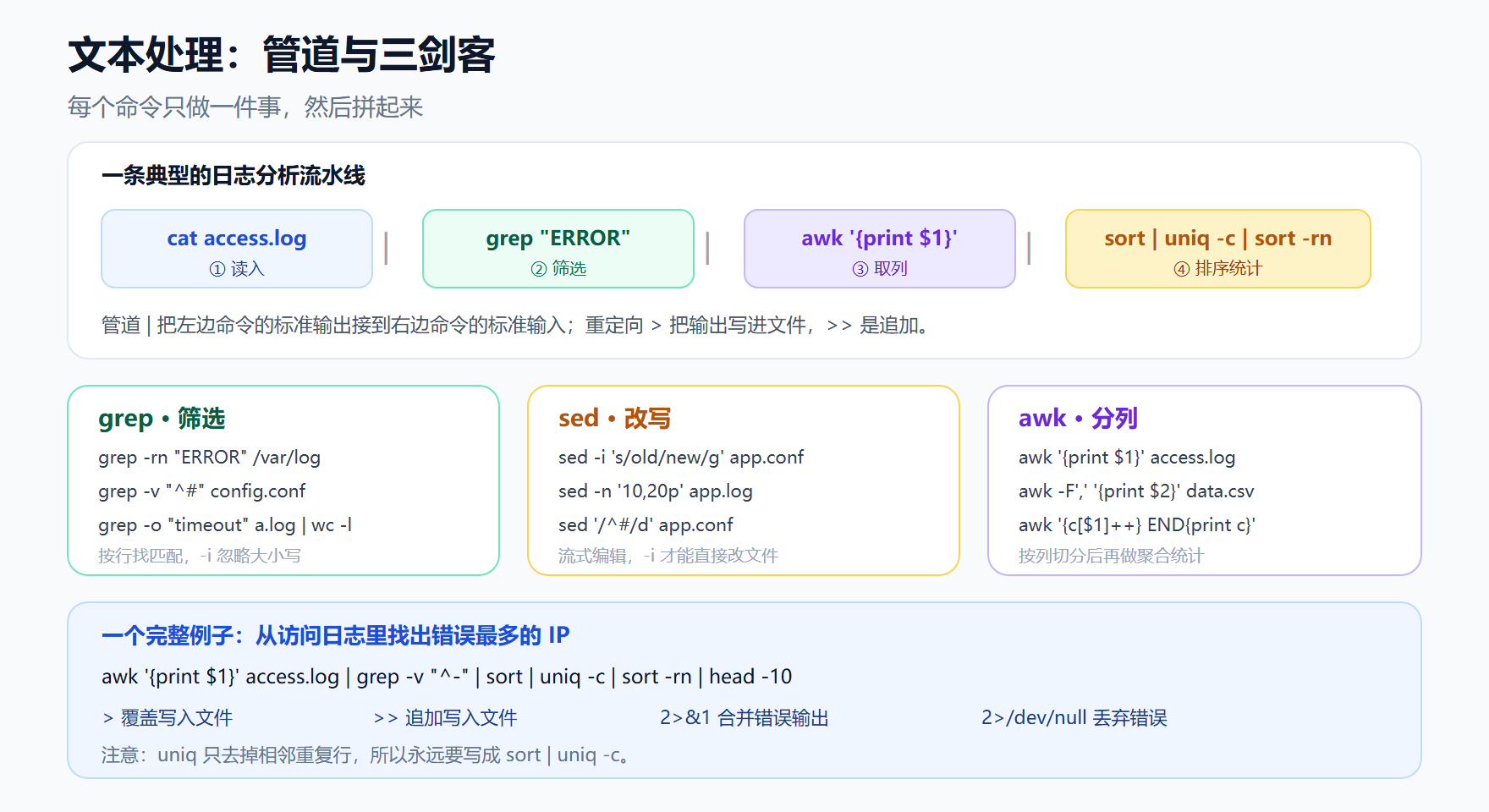Click line awk -F',' '{print $2}' data.csv
Image resolution: width=1489 pixels, height=812 pixels.
tap(1136, 491)
